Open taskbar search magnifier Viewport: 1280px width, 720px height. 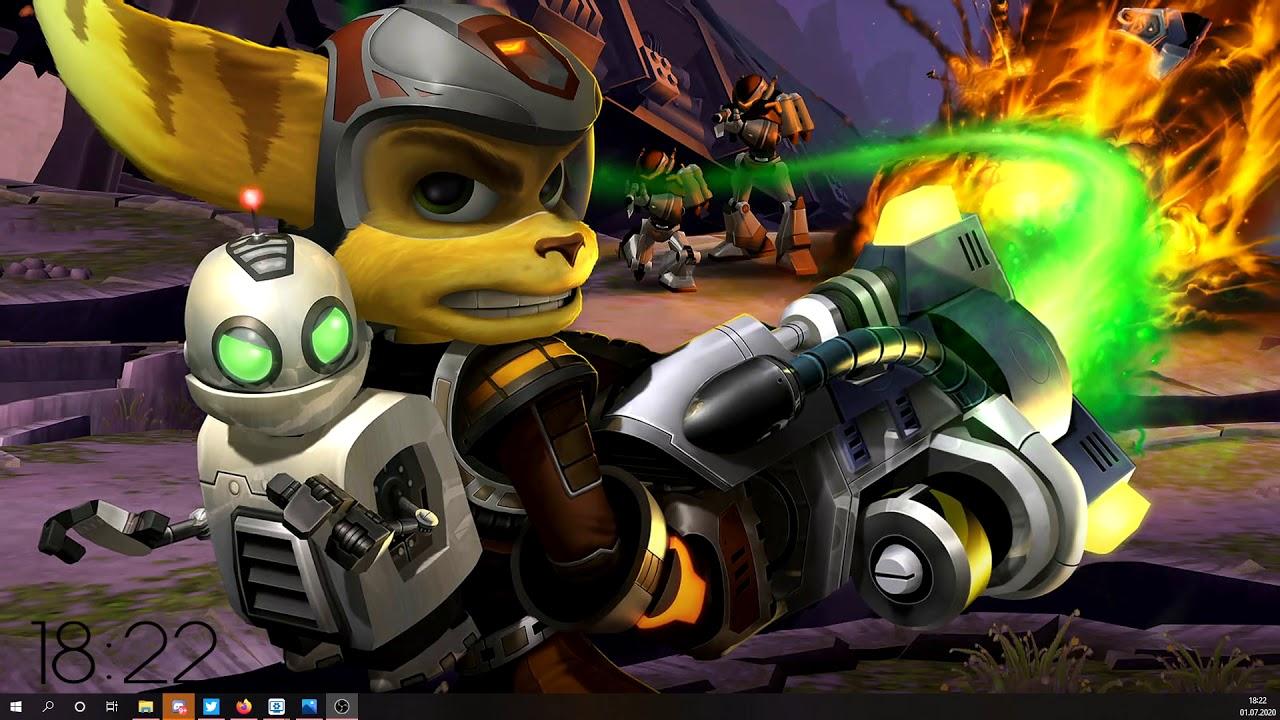pyautogui.click(x=48, y=707)
